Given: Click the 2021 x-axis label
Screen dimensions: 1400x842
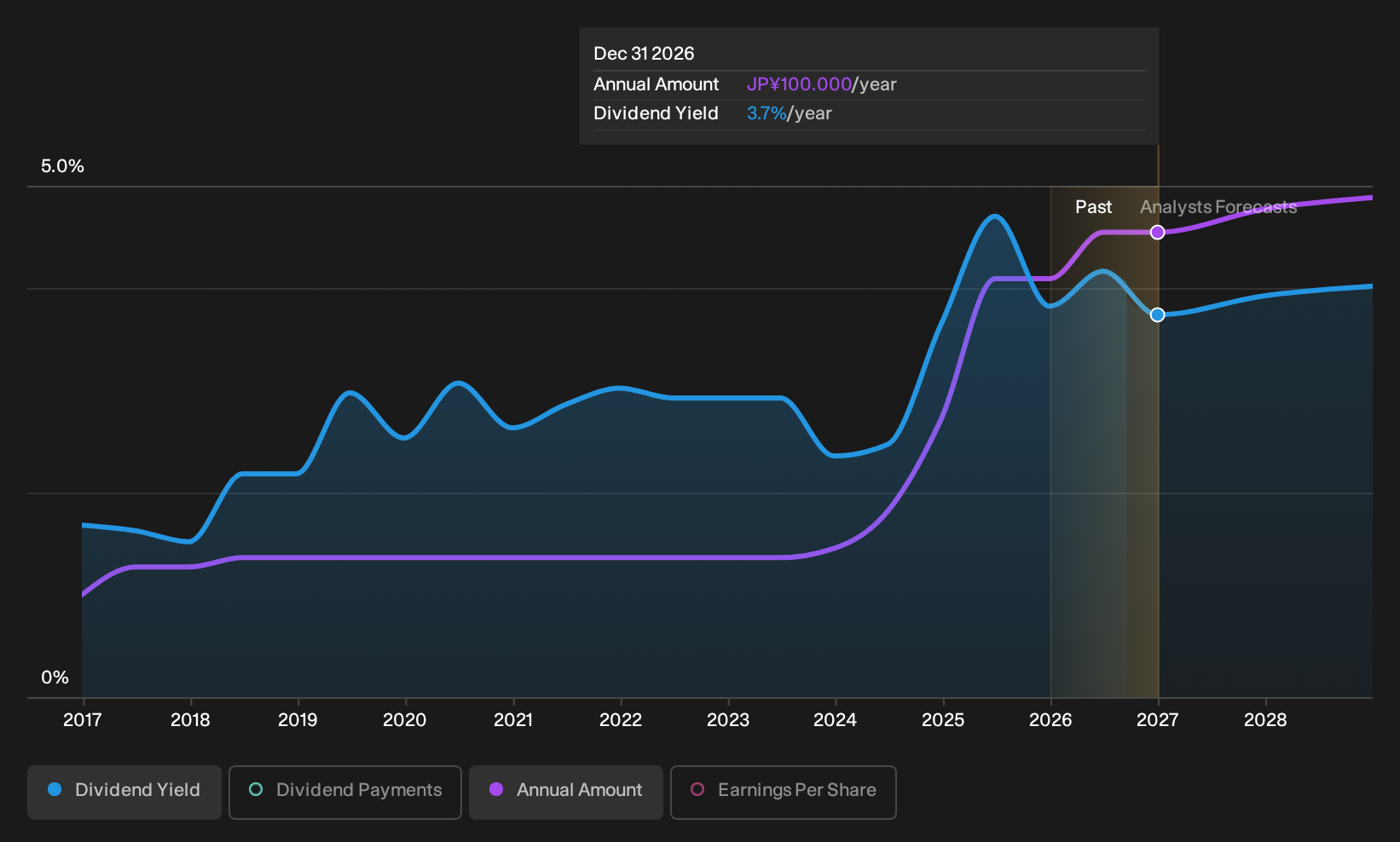Looking at the screenshot, I should pyautogui.click(x=513, y=720).
